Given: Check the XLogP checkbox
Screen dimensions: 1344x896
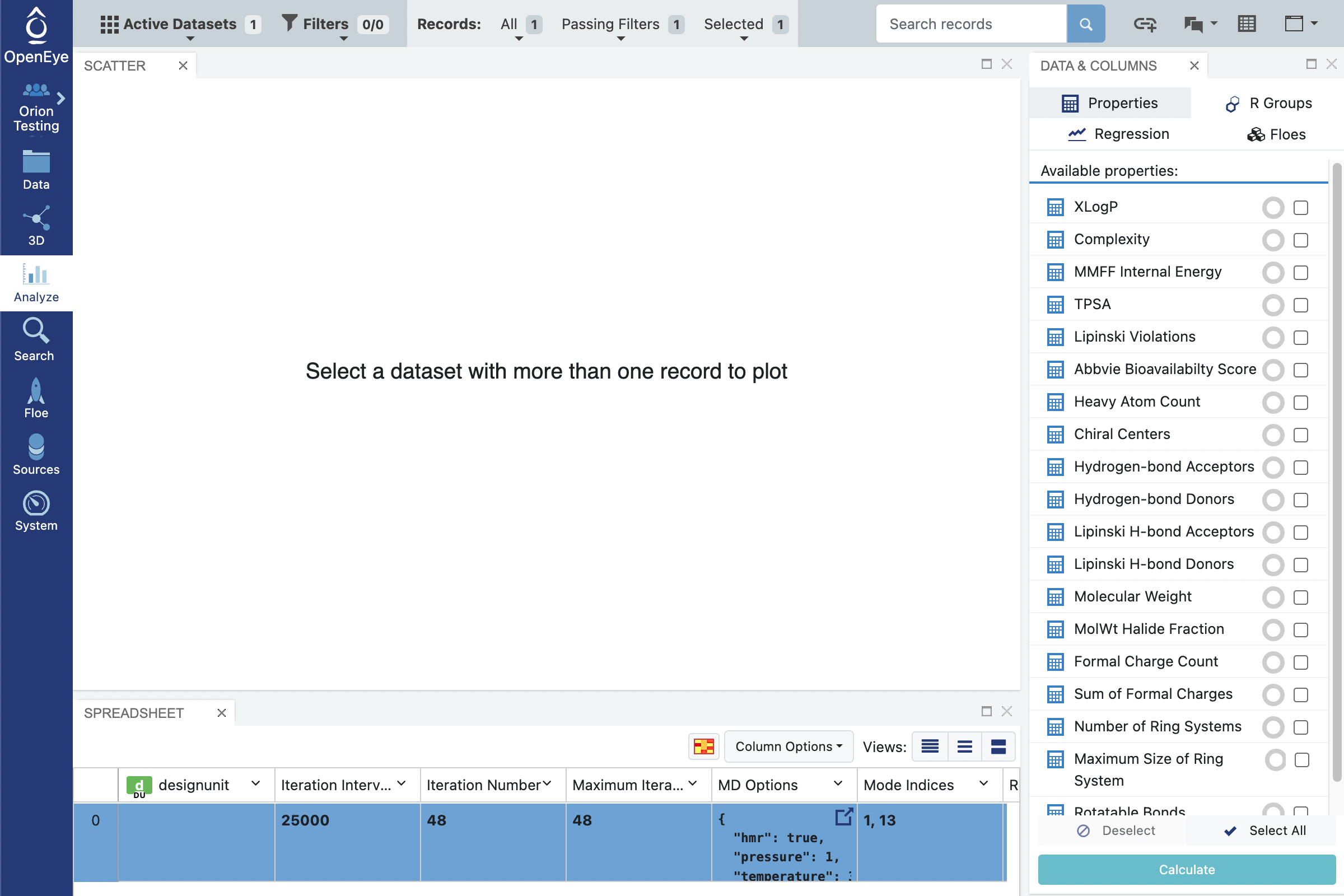Looking at the screenshot, I should (x=1300, y=207).
